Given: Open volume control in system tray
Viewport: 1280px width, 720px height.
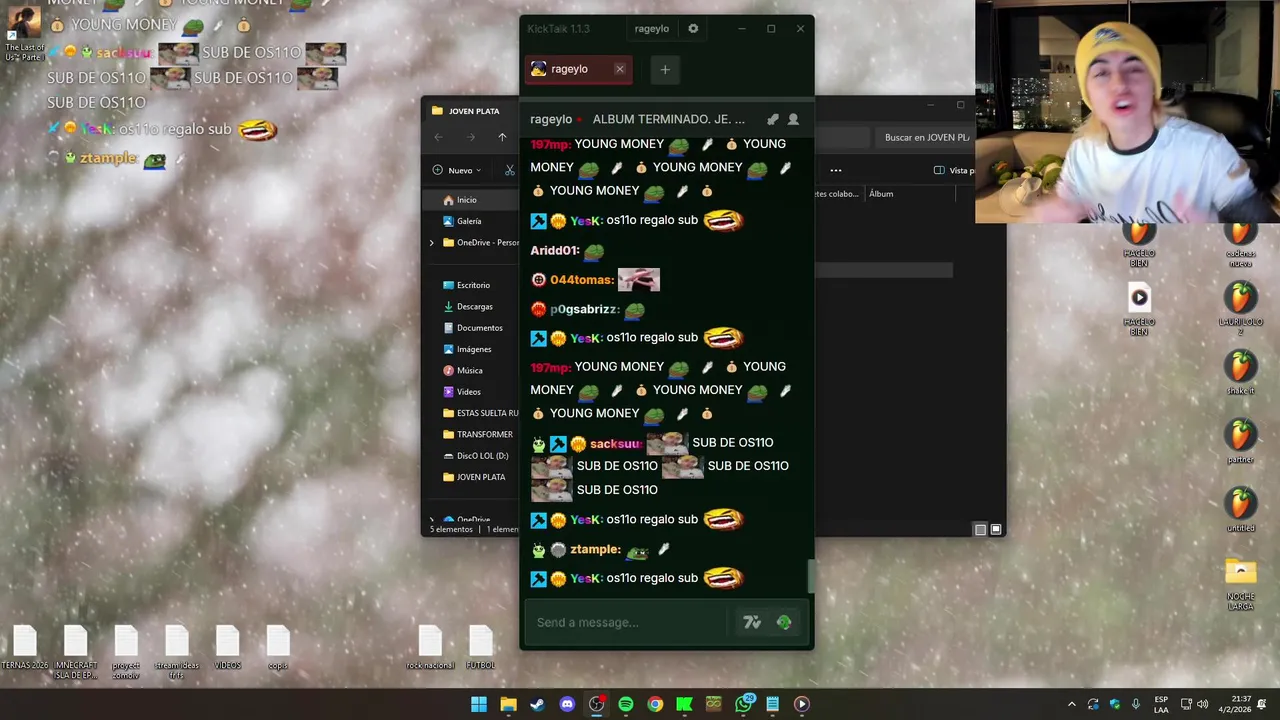Looking at the screenshot, I should coord(1202,704).
